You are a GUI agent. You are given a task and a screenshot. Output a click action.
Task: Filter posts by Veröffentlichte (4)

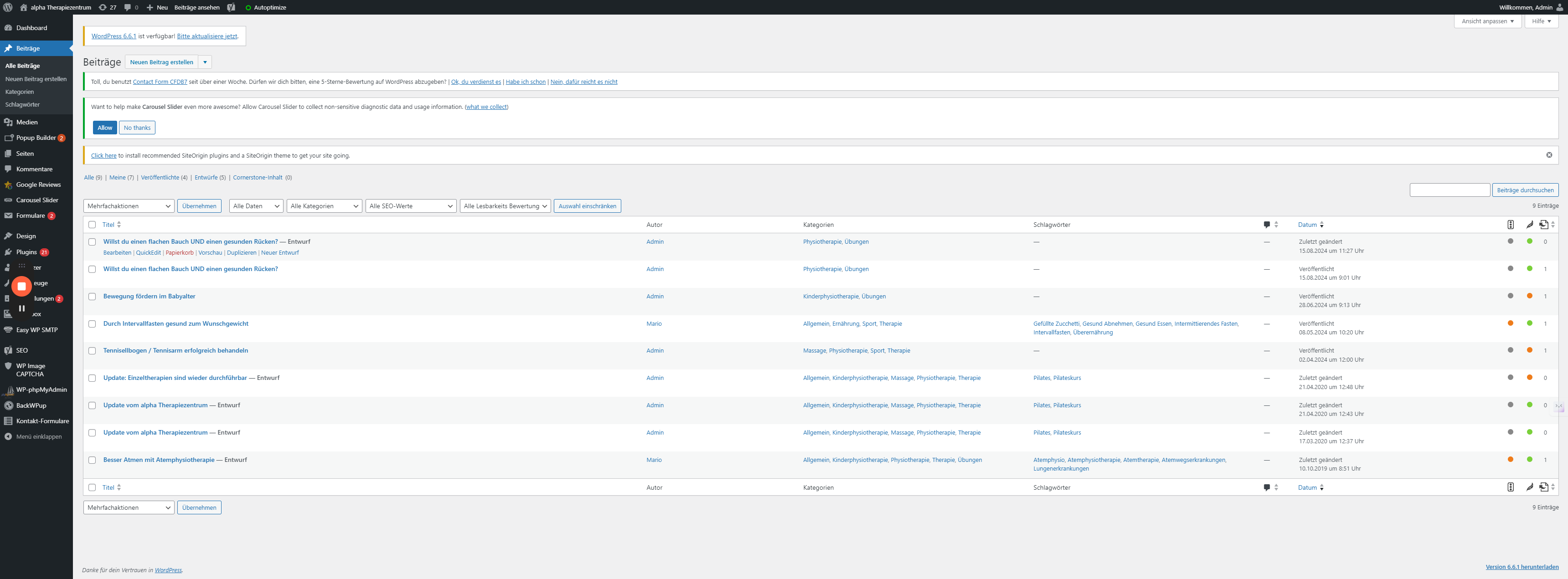pos(164,178)
